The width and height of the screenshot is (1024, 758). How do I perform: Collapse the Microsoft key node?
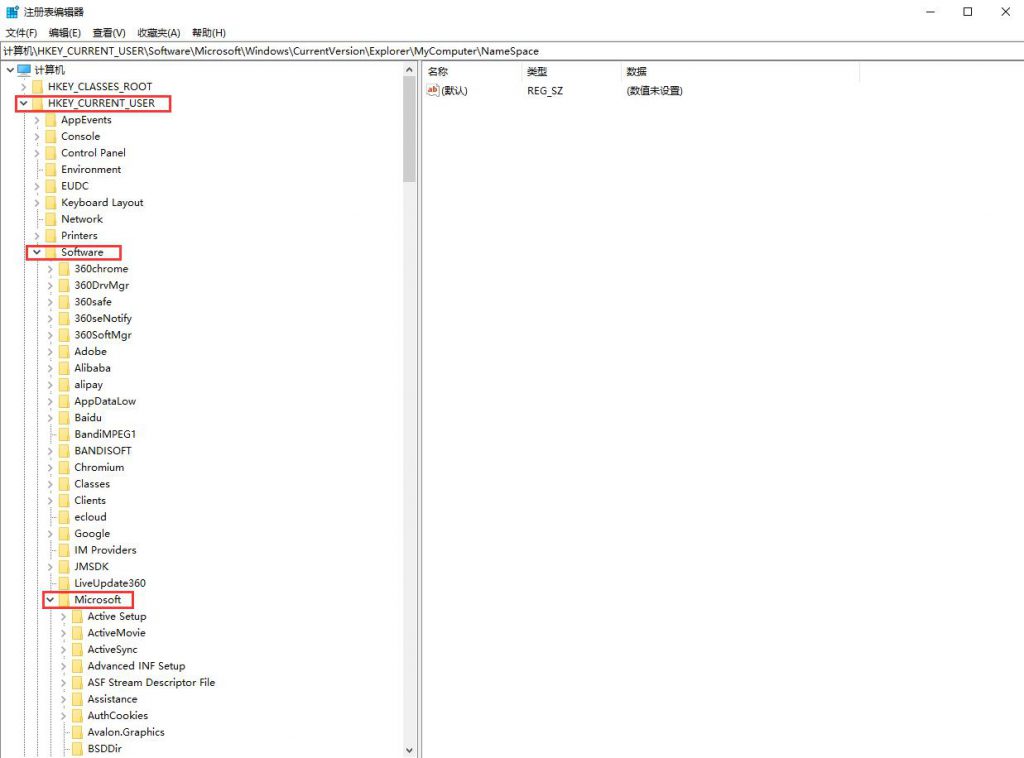[50, 600]
